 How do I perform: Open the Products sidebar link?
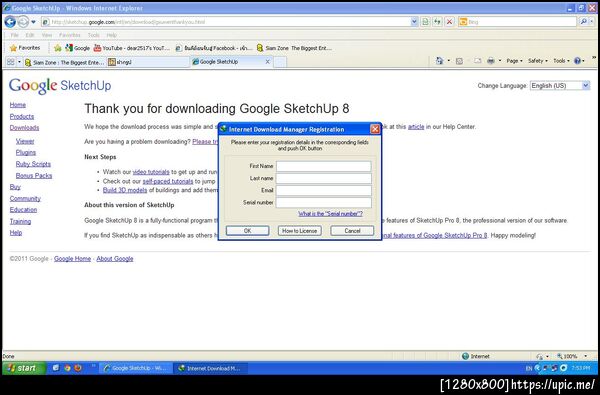tap(22, 116)
